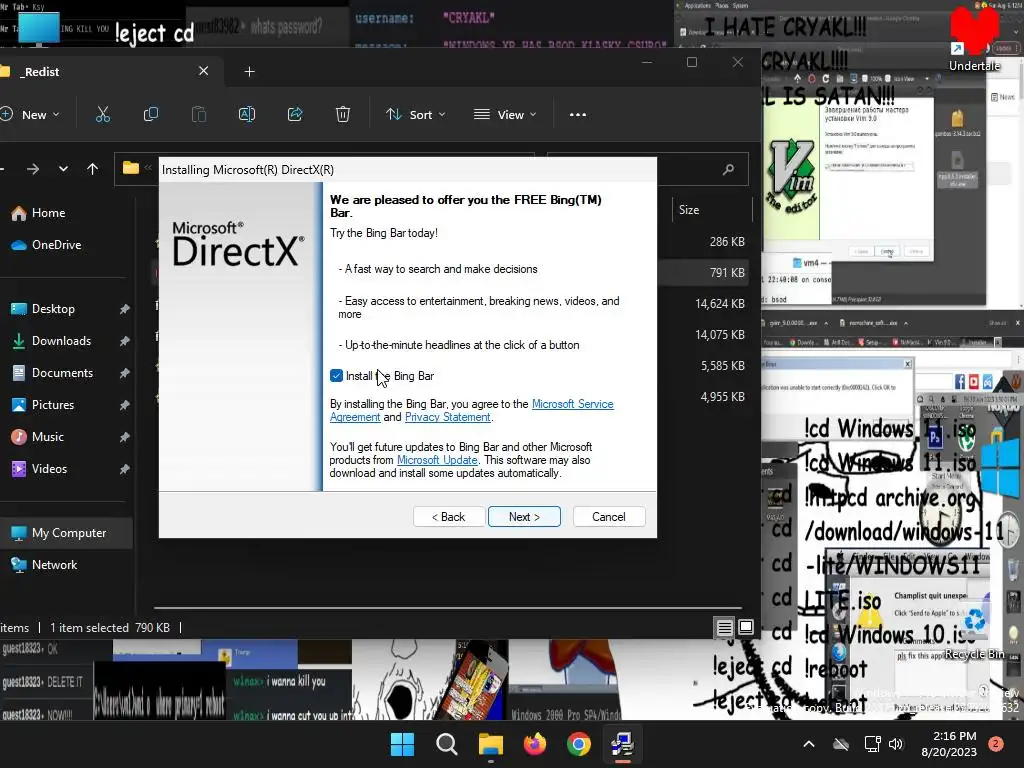Expand recent locations chevron next to Forward
This screenshot has height=768, width=1024.
click(x=63, y=169)
